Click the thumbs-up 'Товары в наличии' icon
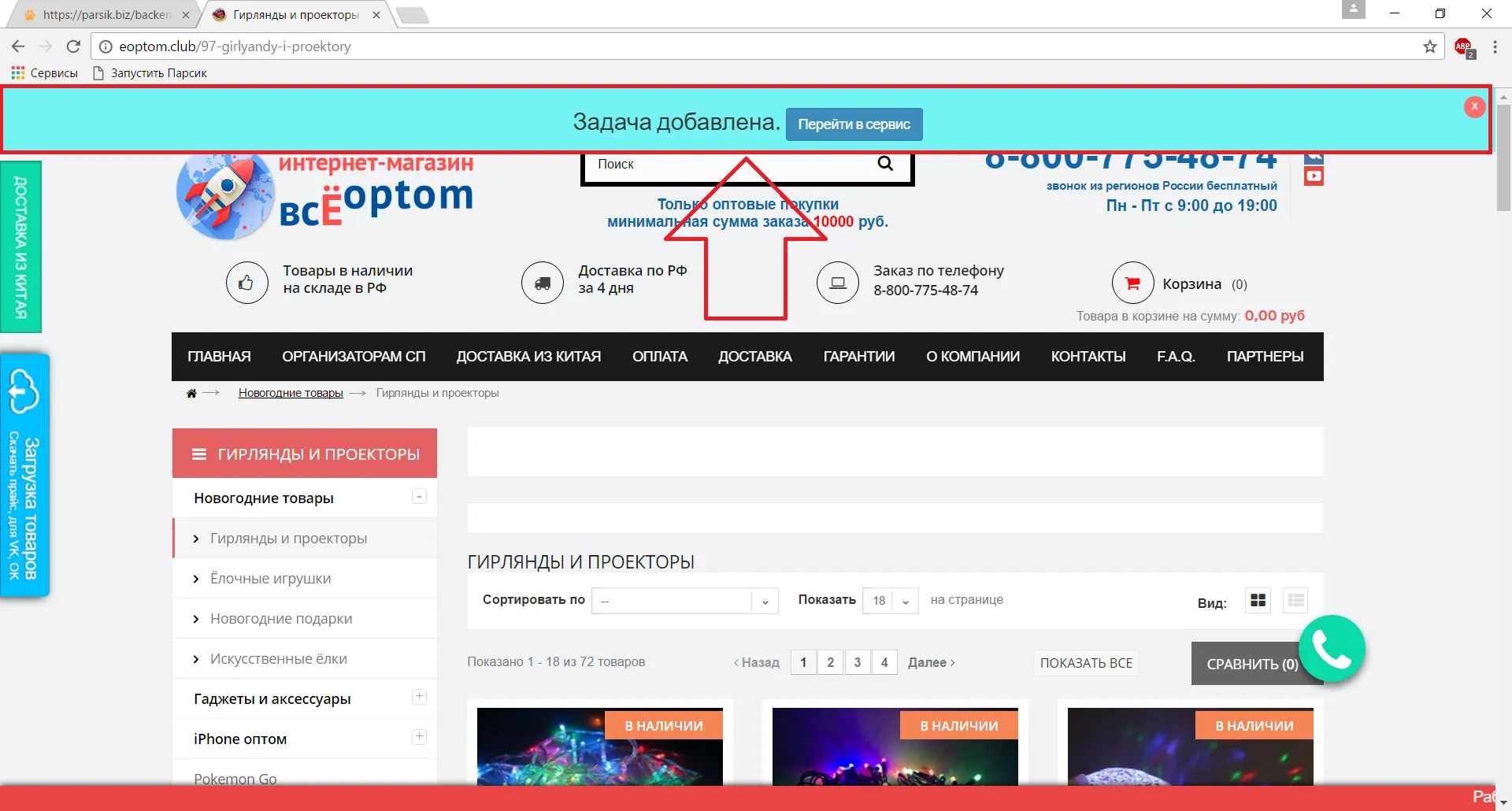The image size is (1512, 811). point(246,283)
